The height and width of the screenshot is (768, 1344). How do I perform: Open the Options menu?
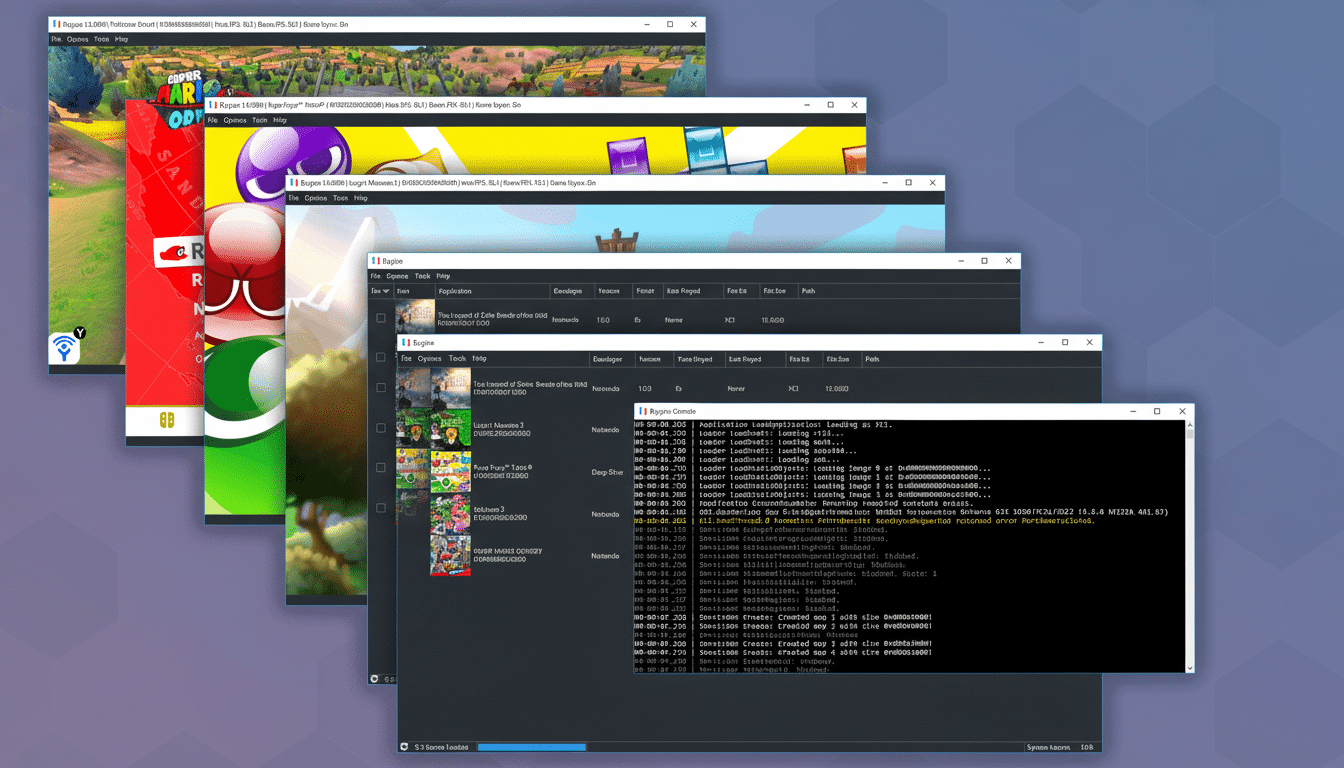pos(428,358)
